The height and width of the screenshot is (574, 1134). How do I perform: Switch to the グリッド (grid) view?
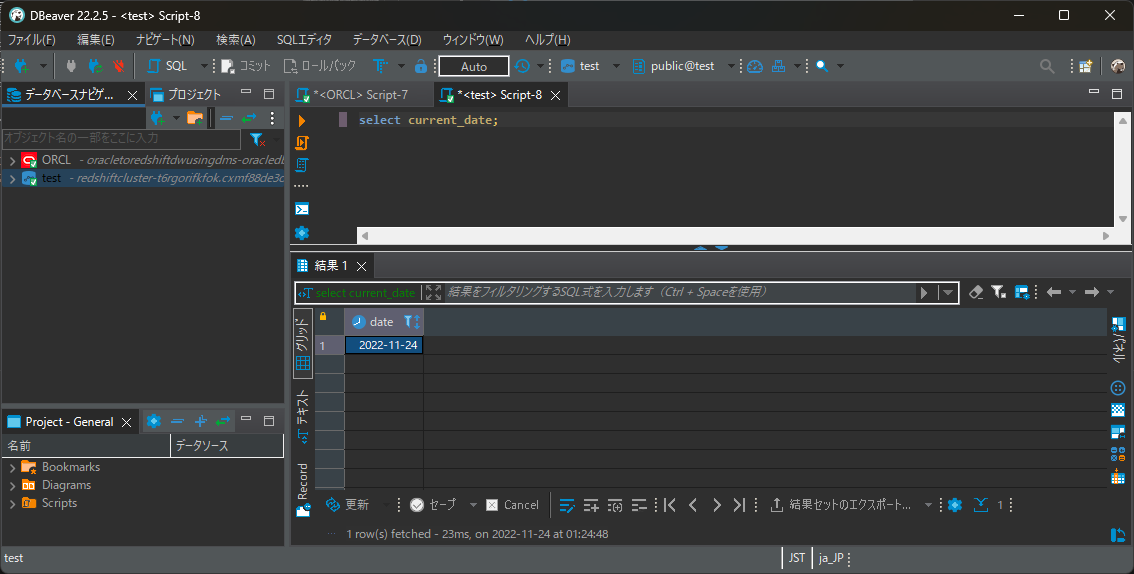pos(303,344)
